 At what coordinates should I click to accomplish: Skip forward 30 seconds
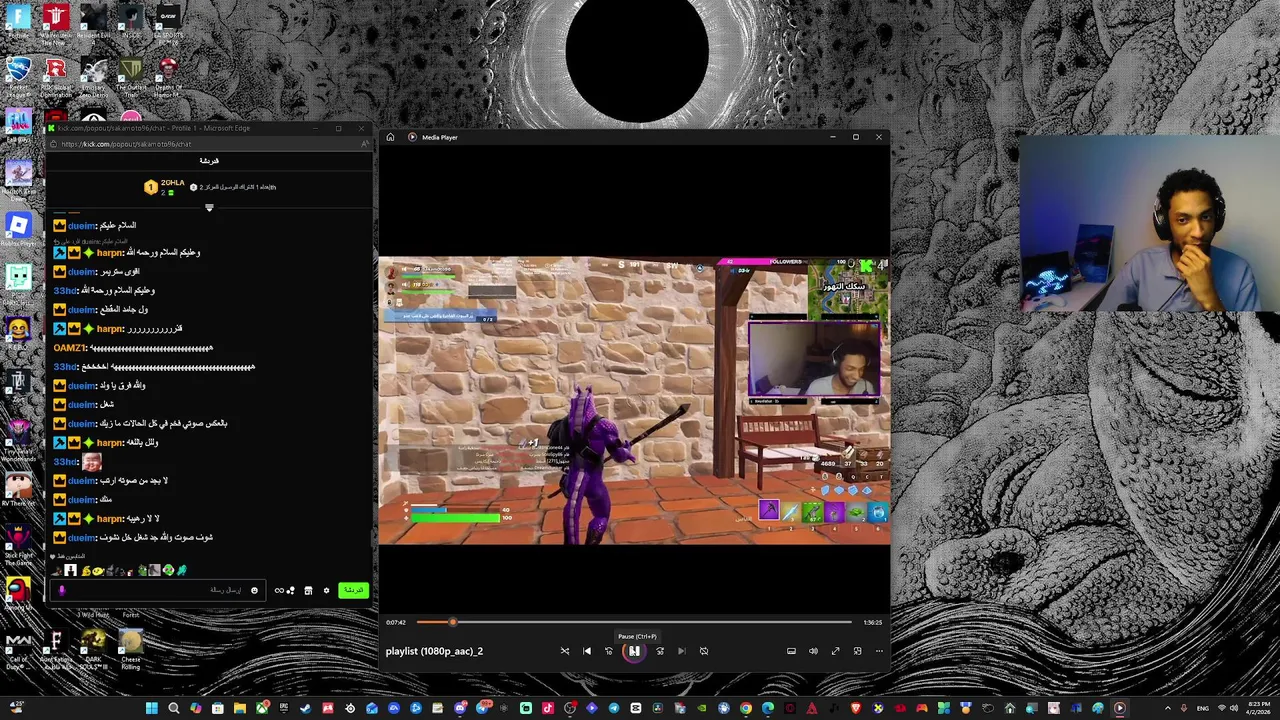[660, 651]
